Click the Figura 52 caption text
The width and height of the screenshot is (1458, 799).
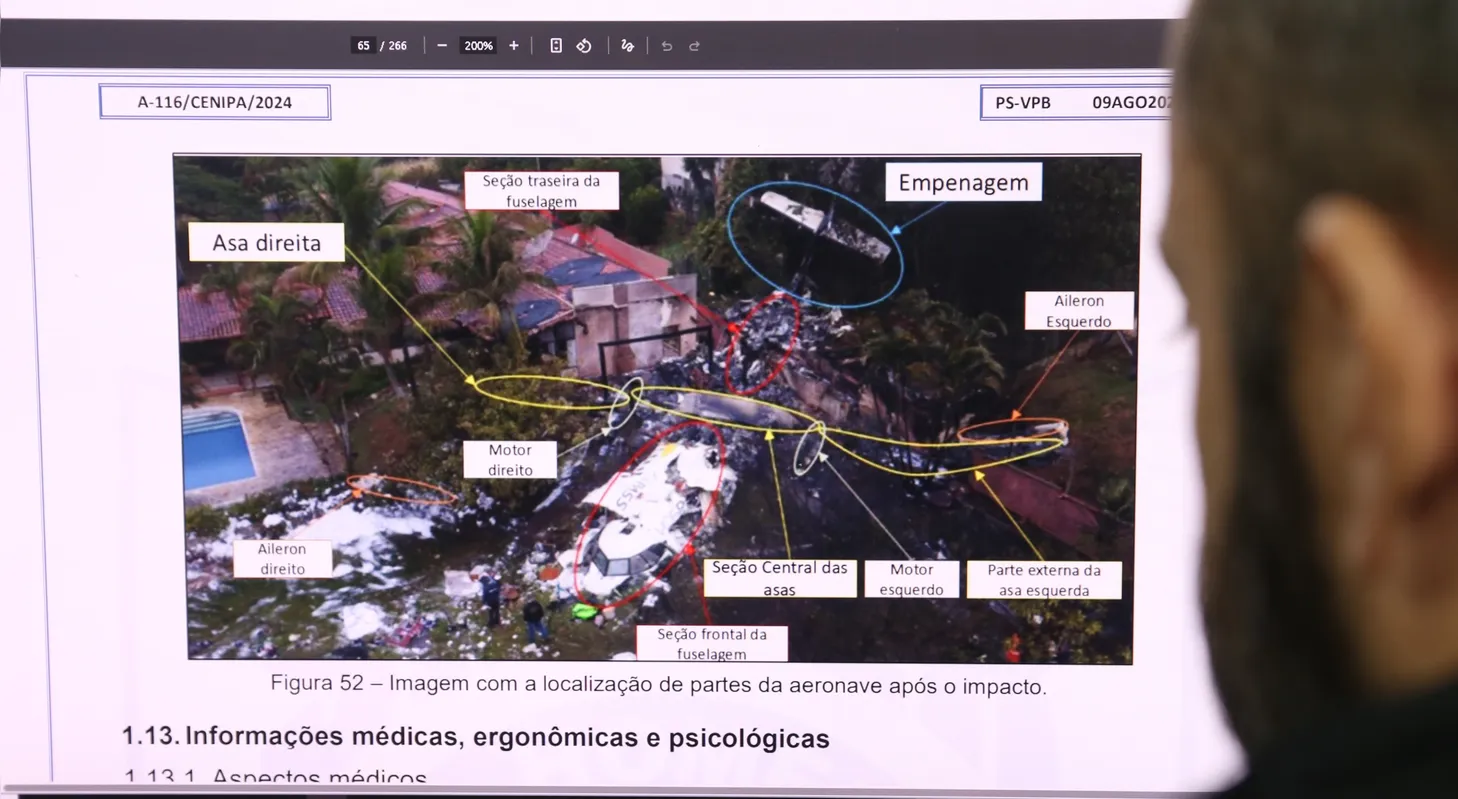[658, 685]
